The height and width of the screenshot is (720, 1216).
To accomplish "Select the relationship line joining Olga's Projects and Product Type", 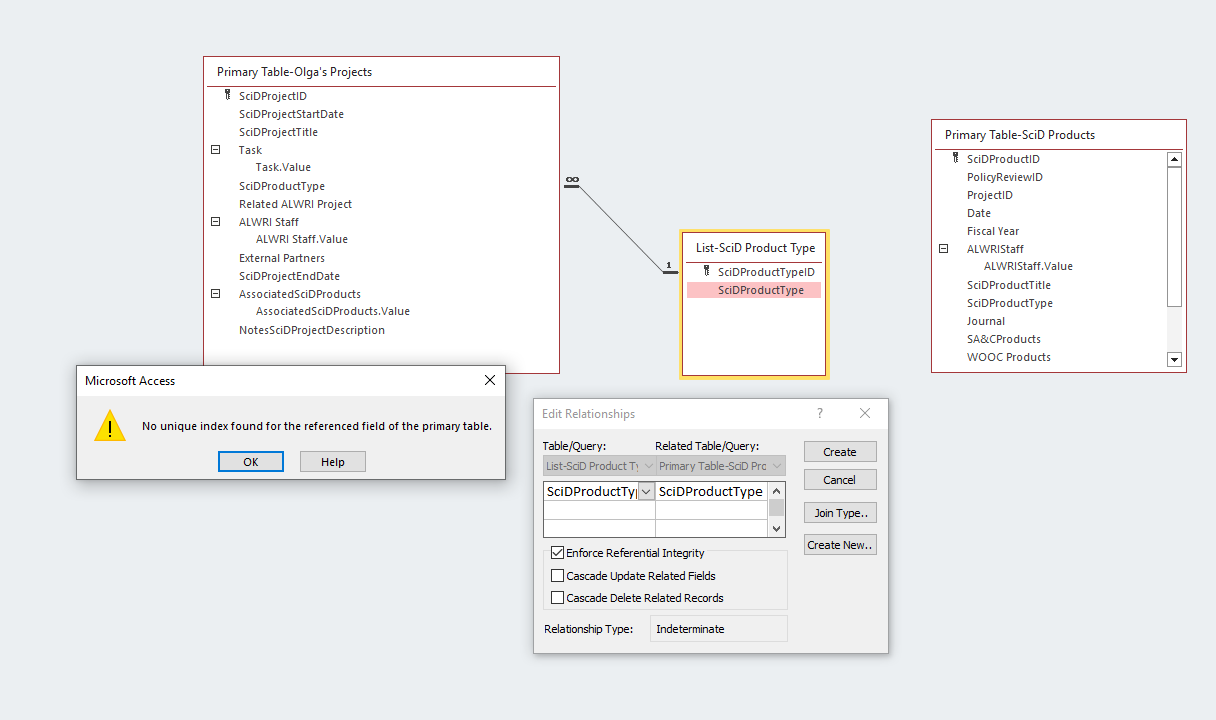I will (x=621, y=227).
